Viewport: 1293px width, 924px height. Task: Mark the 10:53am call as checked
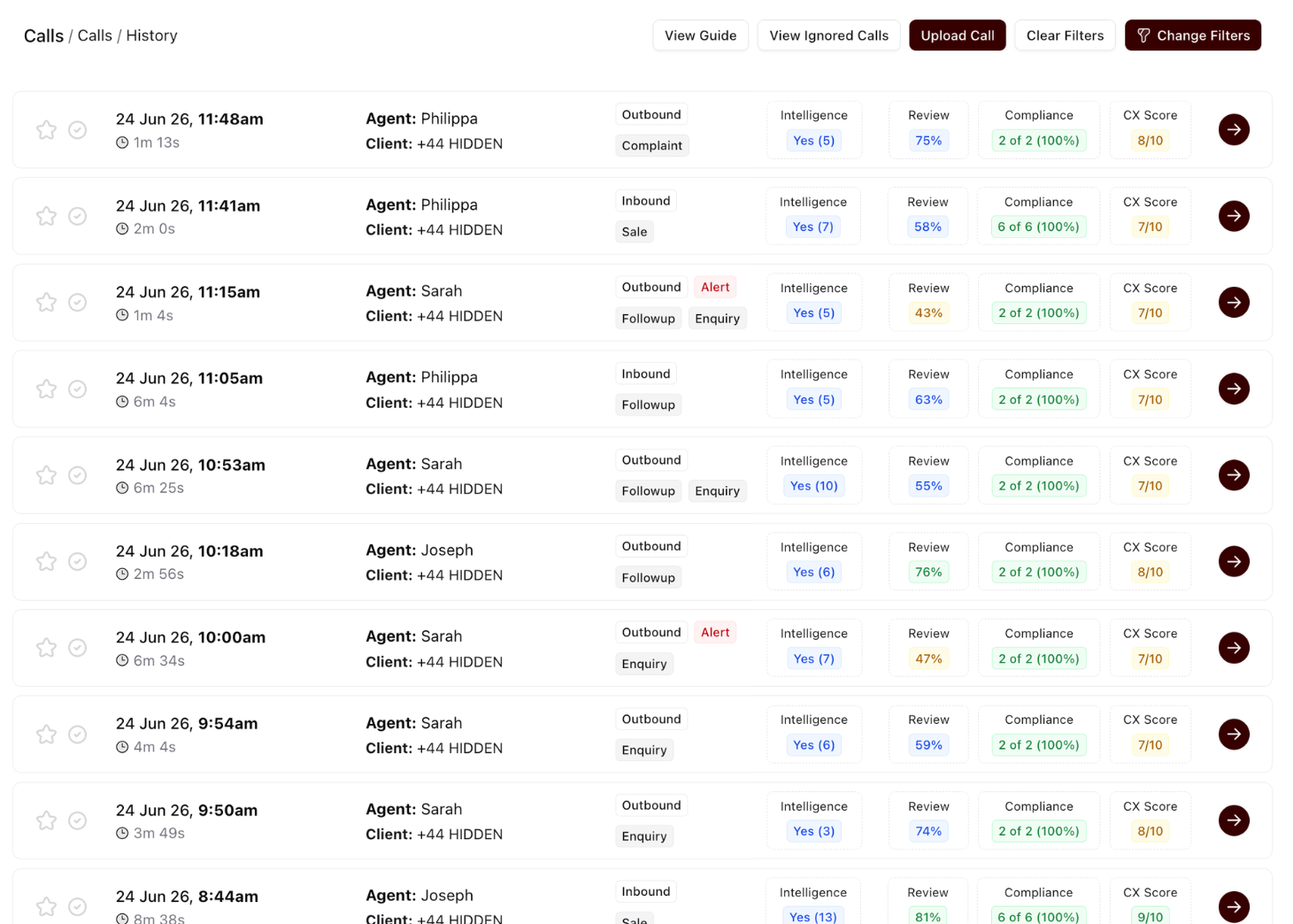pyautogui.click(x=78, y=475)
